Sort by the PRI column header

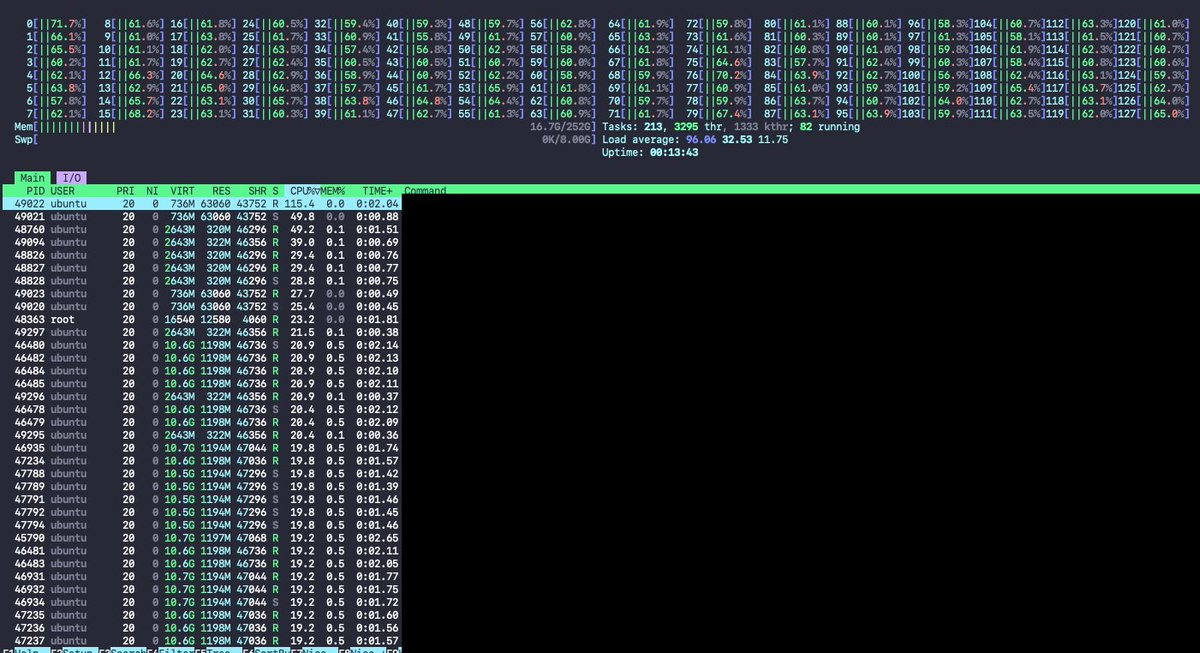click(125, 190)
